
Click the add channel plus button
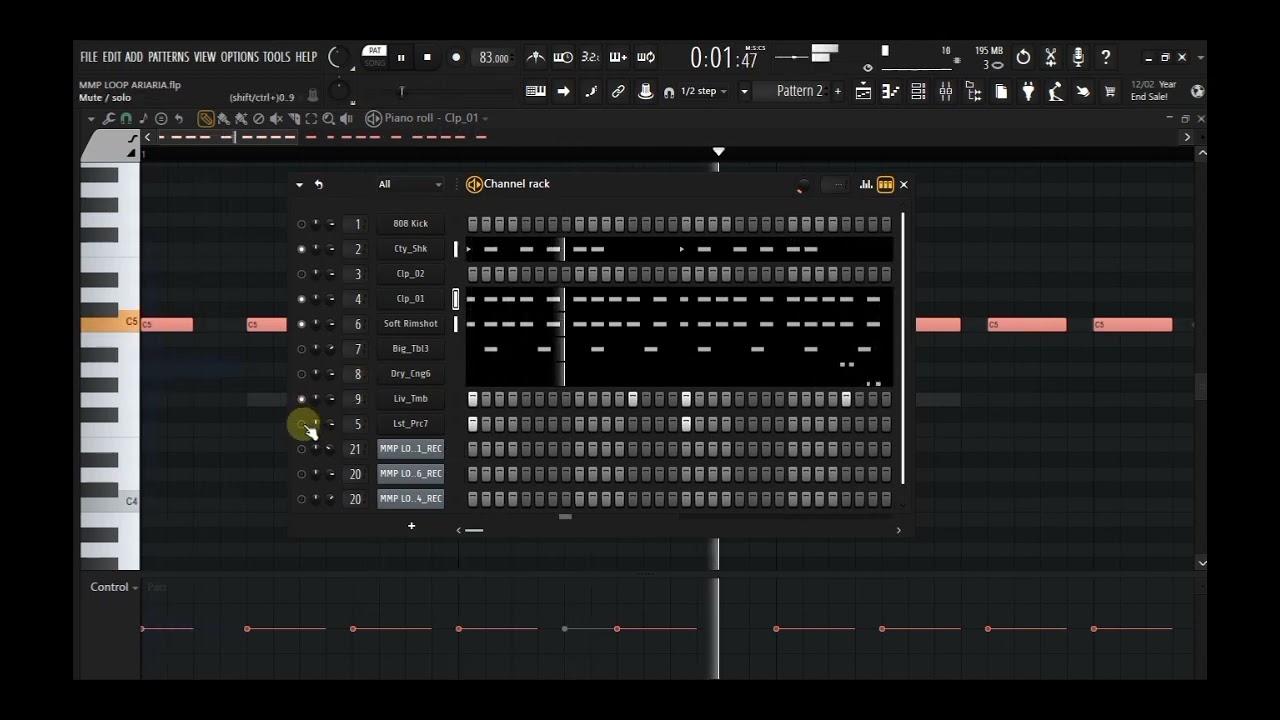[411, 525]
